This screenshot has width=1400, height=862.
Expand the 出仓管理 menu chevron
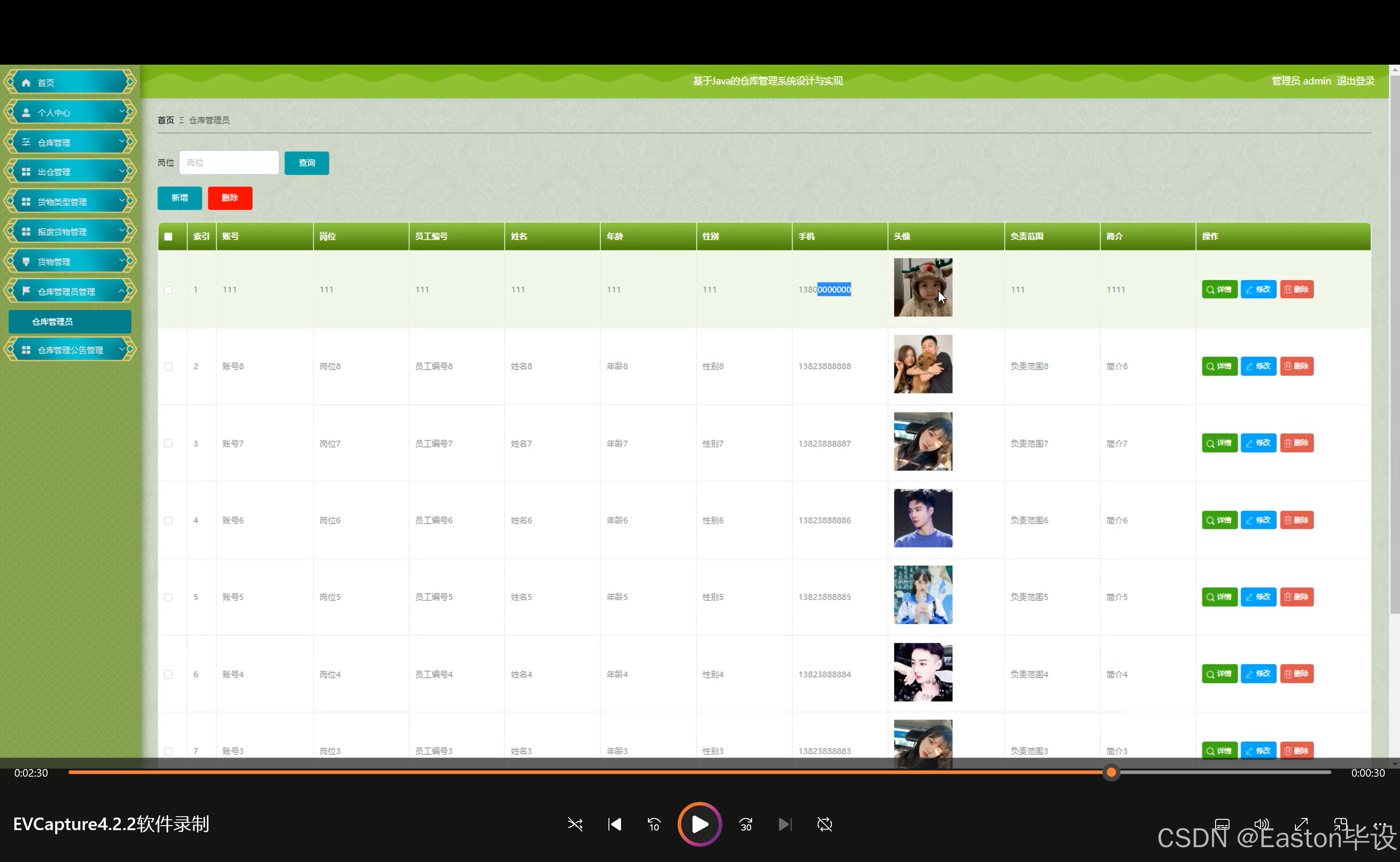pos(121,171)
